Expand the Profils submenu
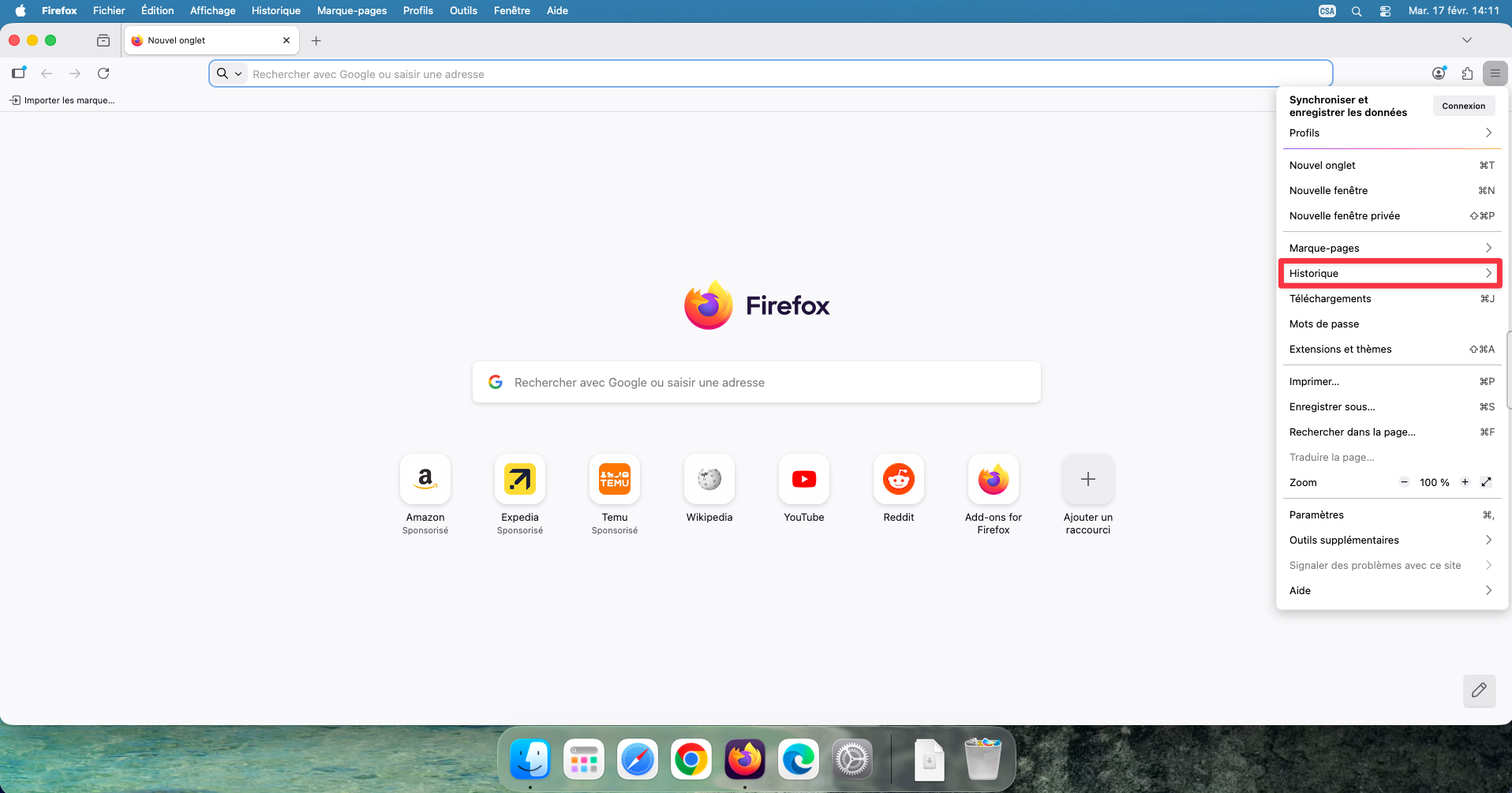 [1392, 133]
